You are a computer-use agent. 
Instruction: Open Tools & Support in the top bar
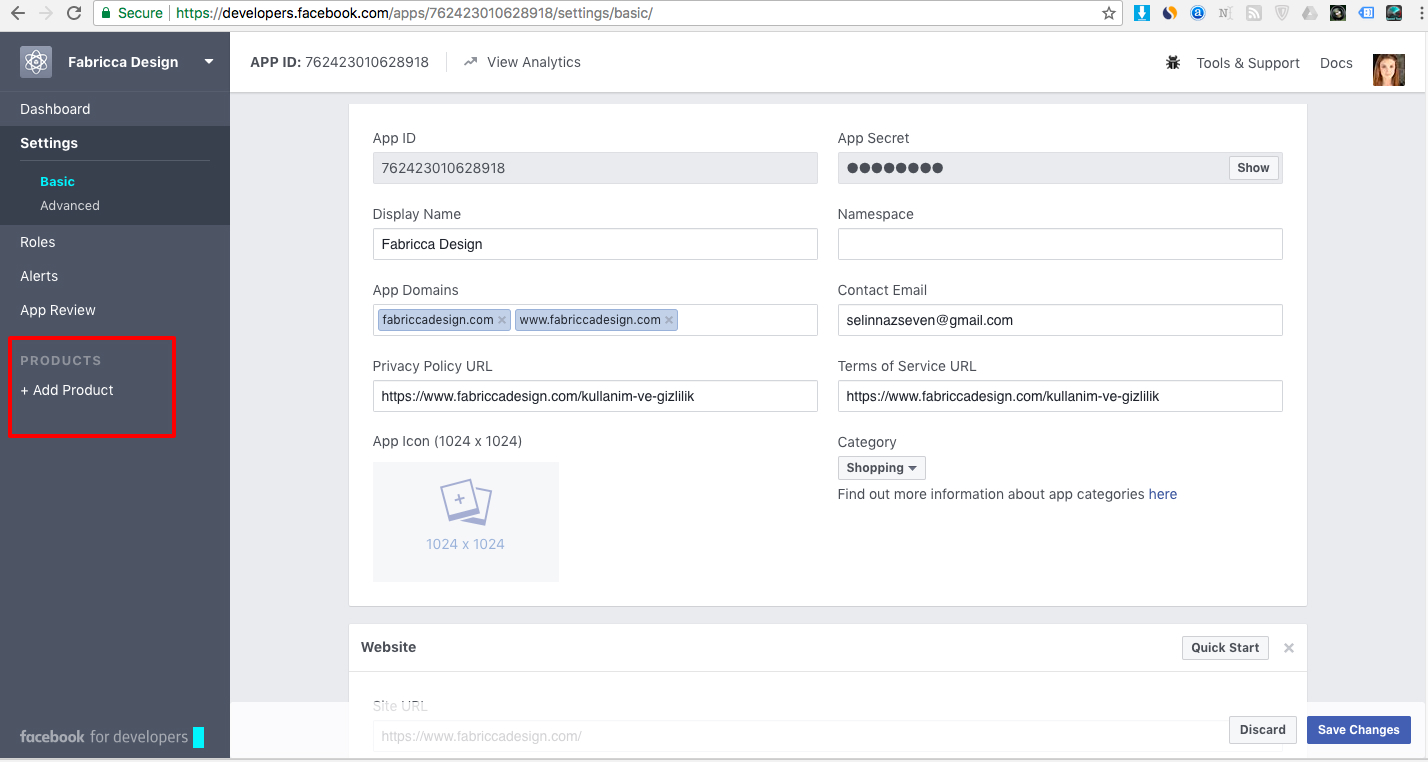(1248, 63)
